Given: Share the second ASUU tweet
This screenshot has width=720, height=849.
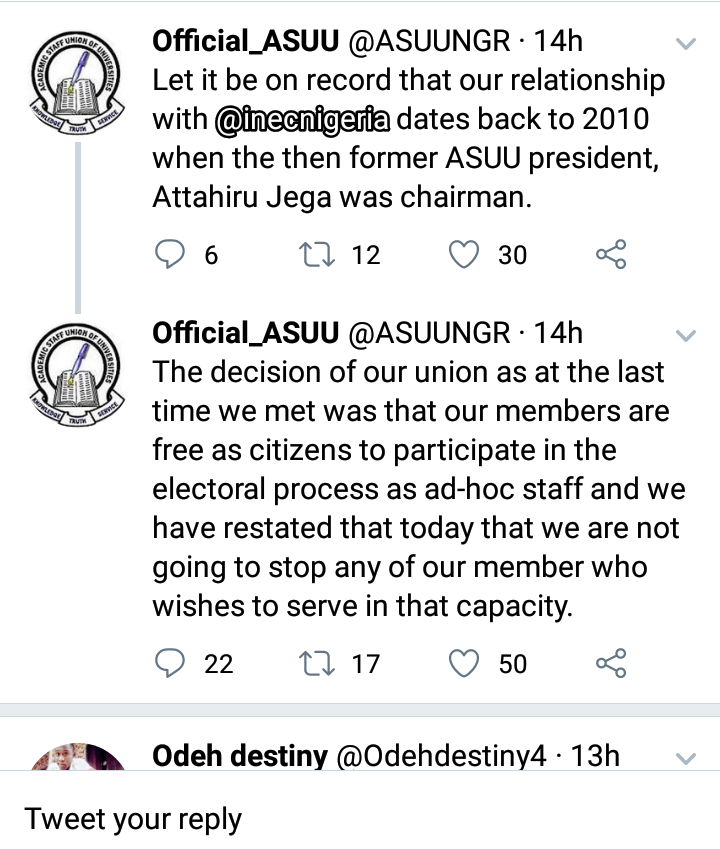Looking at the screenshot, I should click(x=610, y=662).
